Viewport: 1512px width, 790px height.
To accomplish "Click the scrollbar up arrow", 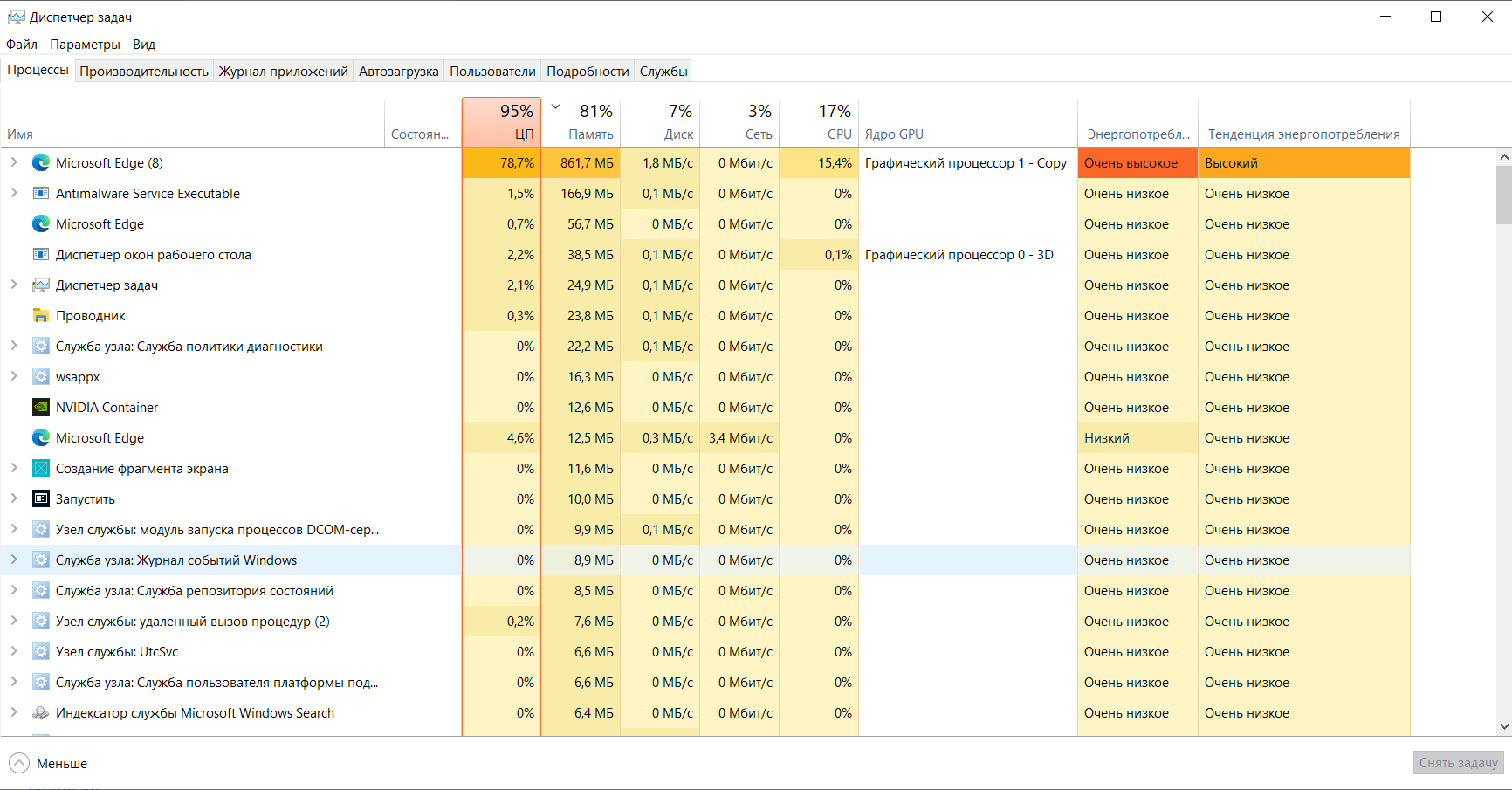I will (1504, 157).
